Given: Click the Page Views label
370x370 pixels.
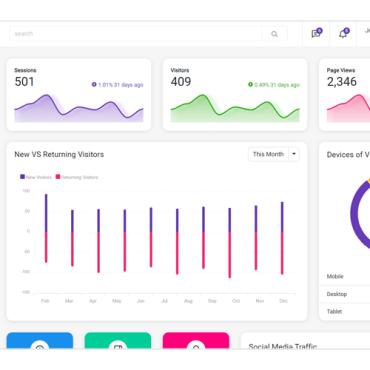Looking at the screenshot, I should [341, 70].
